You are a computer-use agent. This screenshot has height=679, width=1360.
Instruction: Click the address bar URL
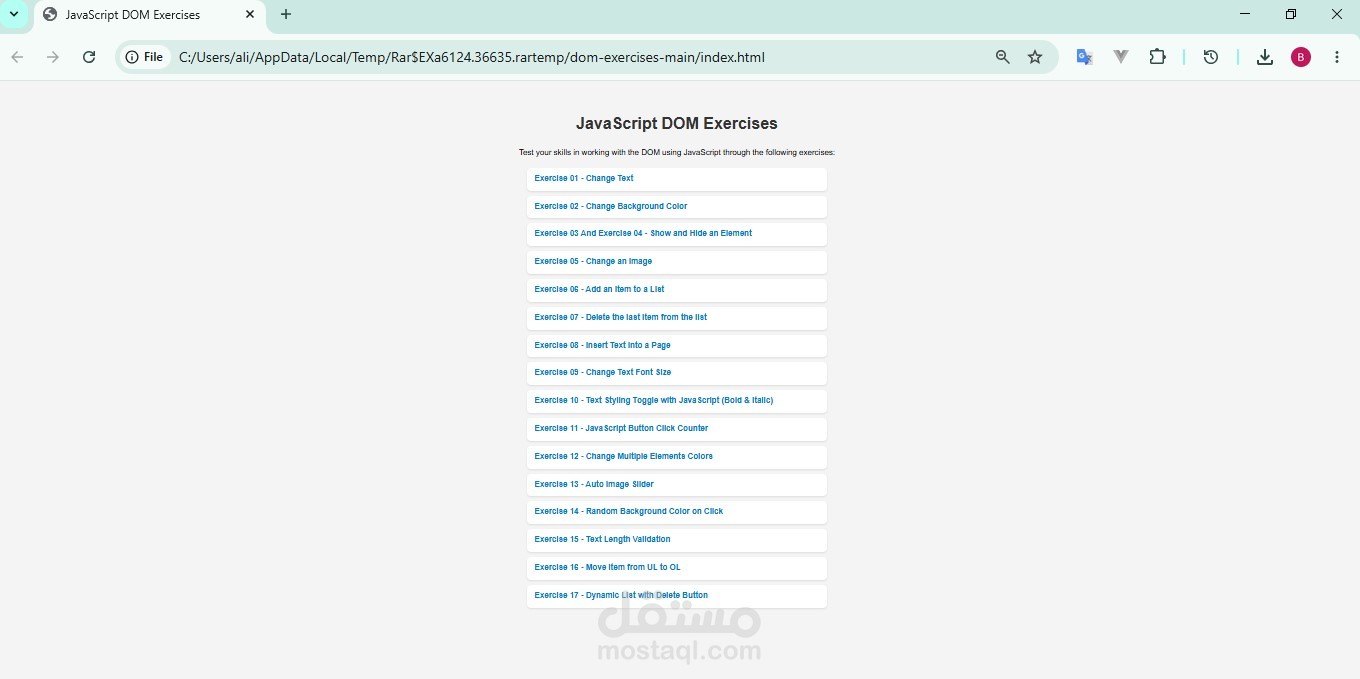[472, 57]
